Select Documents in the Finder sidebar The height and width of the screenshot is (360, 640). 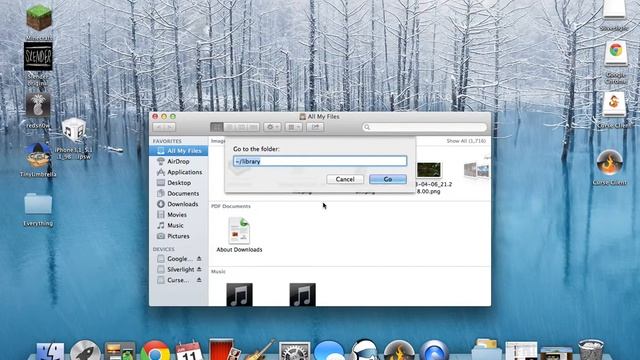(179, 193)
